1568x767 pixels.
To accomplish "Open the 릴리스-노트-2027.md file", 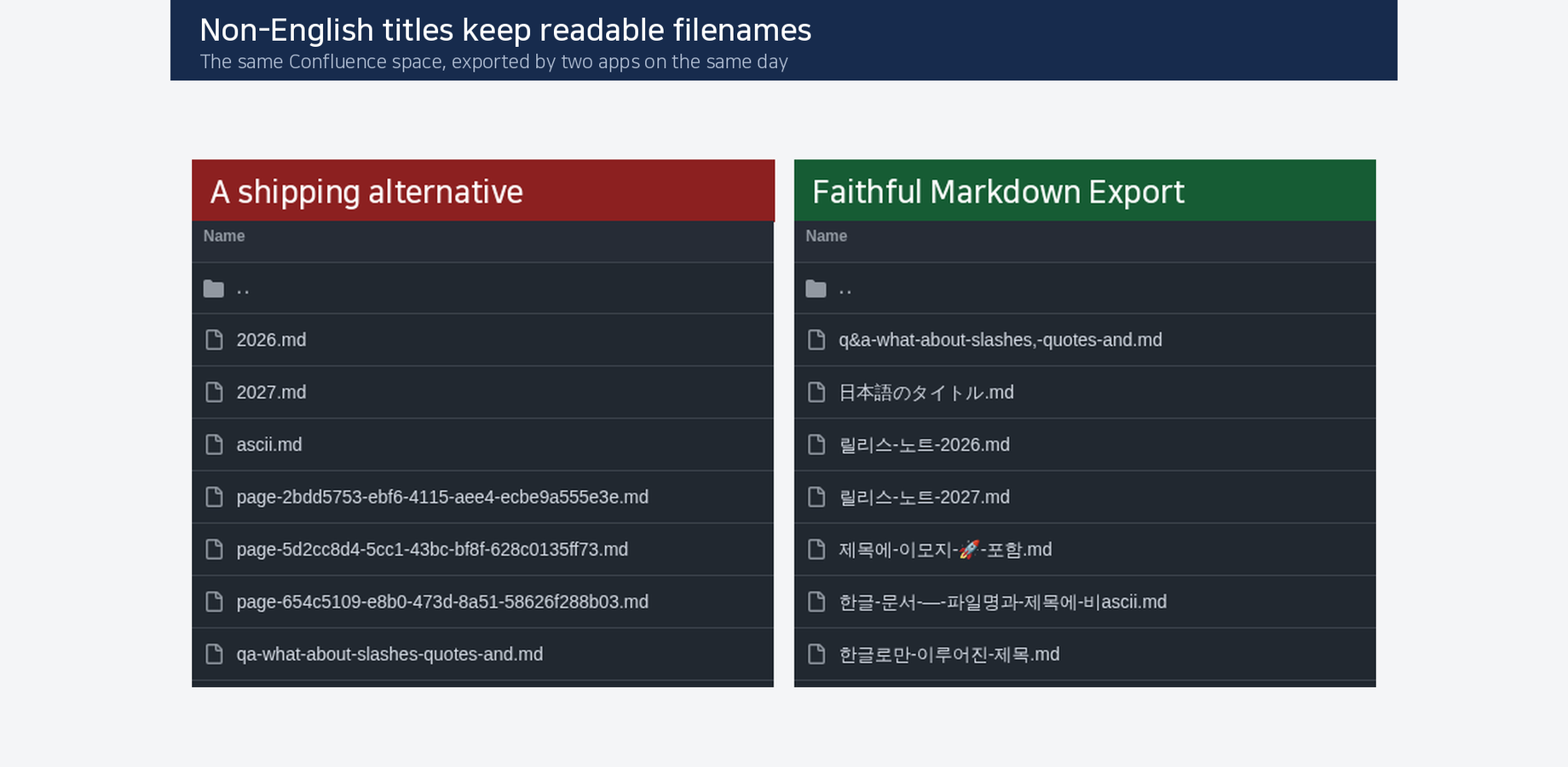I will (925, 497).
